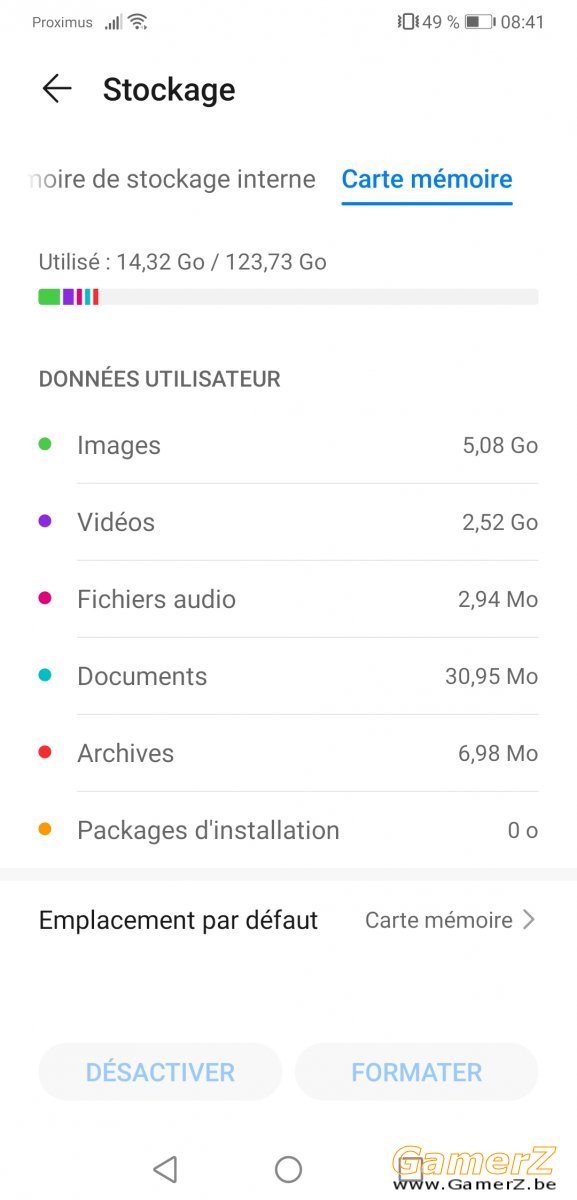Viewport: 577px width, 1200px height.
Task: Tap the Wi-Fi status icon
Action: click(x=138, y=22)
